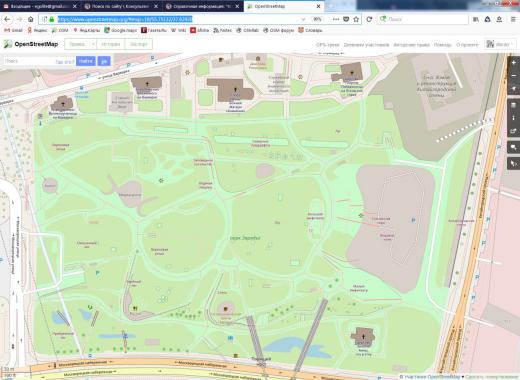Zoom in on the map
Image resolution: width=520 pixels, height=380 pixels.
click(x=514, y=63)
